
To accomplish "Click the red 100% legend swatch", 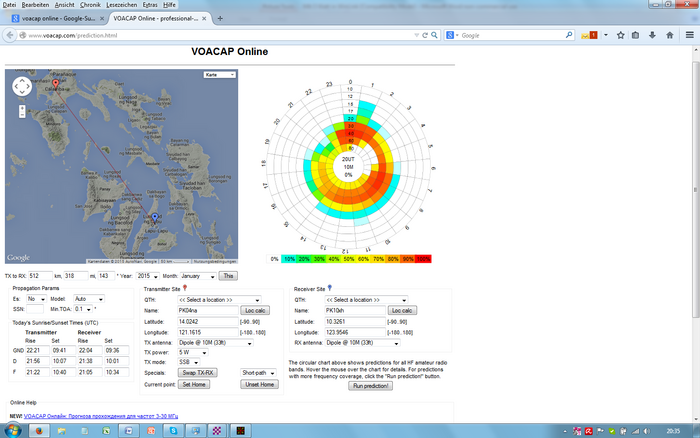I will click(423, 259).
